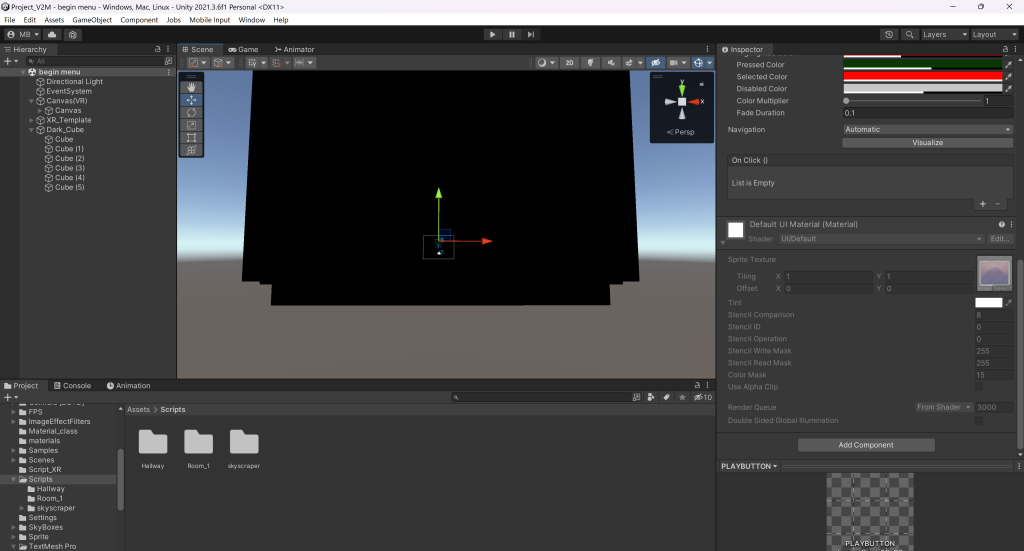Click the Add Component button
This screenshot has width=1024, height=551.
point(866,445)
